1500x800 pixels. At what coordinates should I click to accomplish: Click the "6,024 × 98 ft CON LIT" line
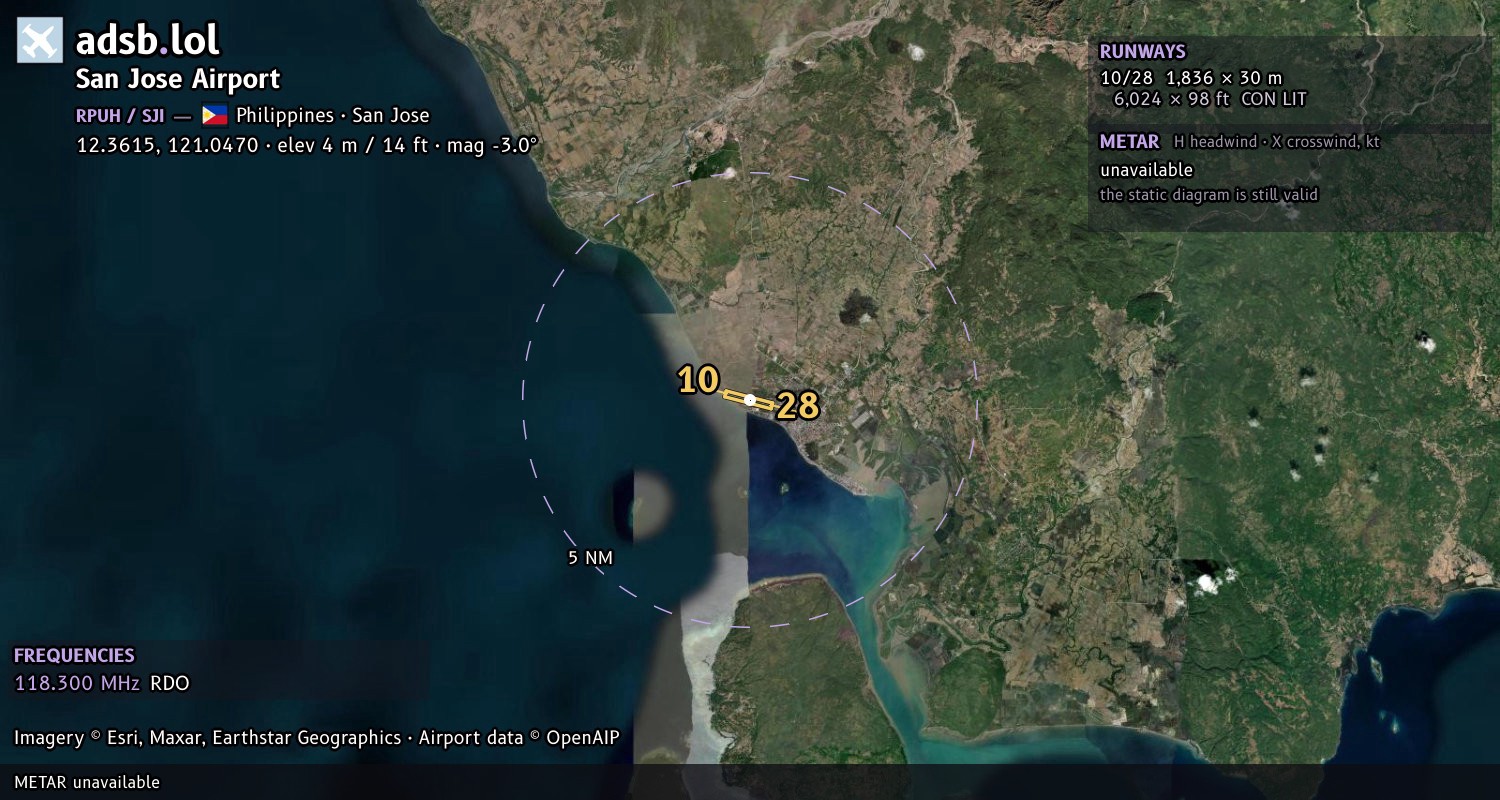(x=1210, y=99)
